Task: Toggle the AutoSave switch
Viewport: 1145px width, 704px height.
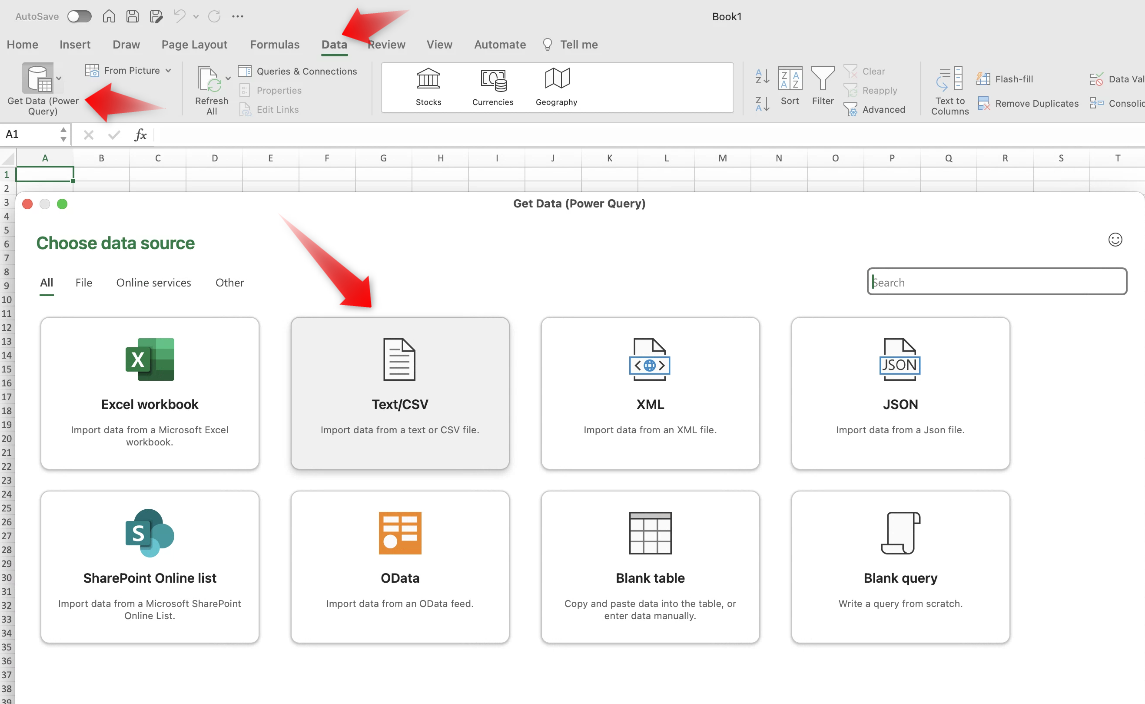Action: click(79, 16)
